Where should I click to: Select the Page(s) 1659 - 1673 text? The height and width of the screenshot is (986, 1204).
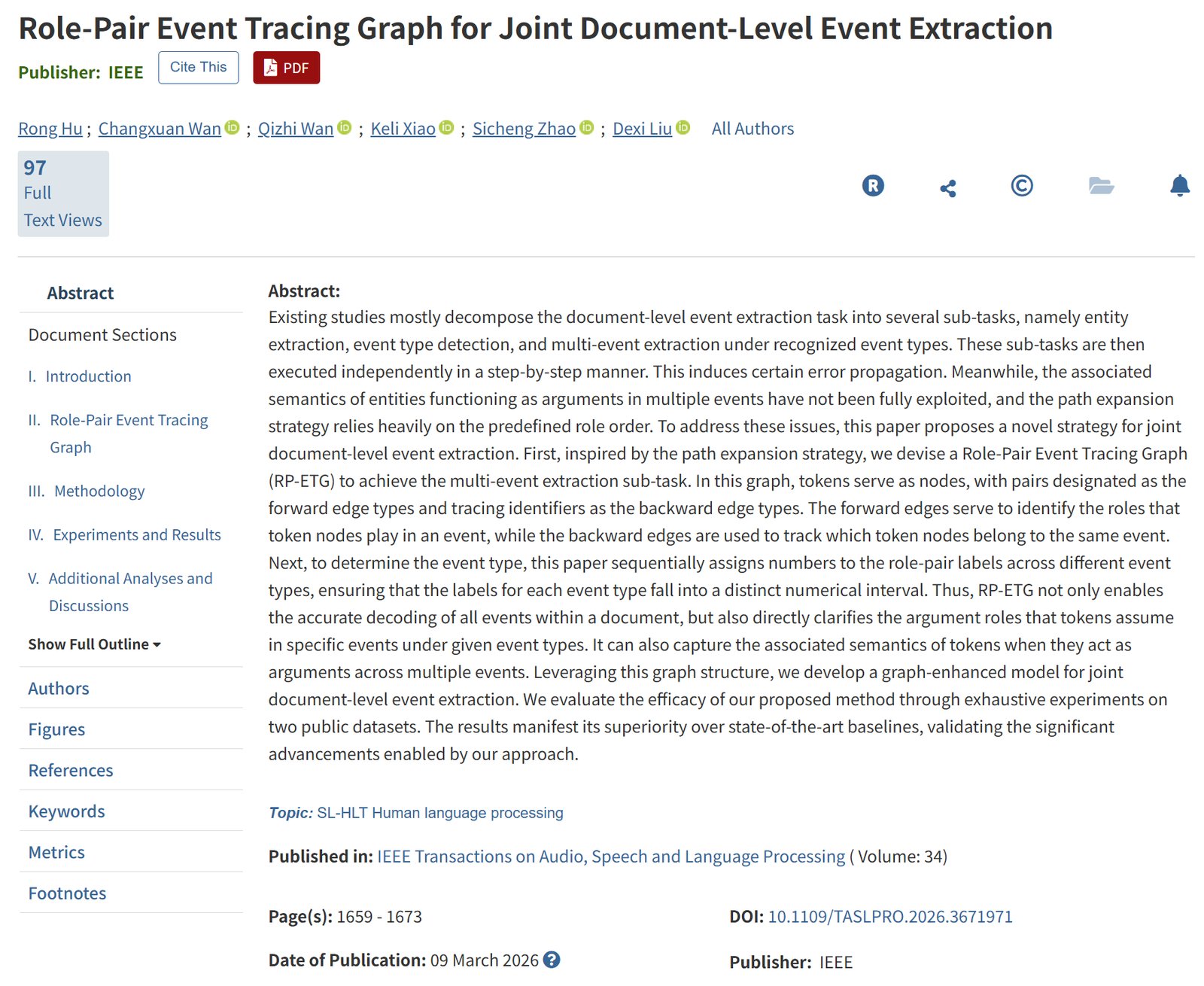pyautogui.click(x=345, y=917)
